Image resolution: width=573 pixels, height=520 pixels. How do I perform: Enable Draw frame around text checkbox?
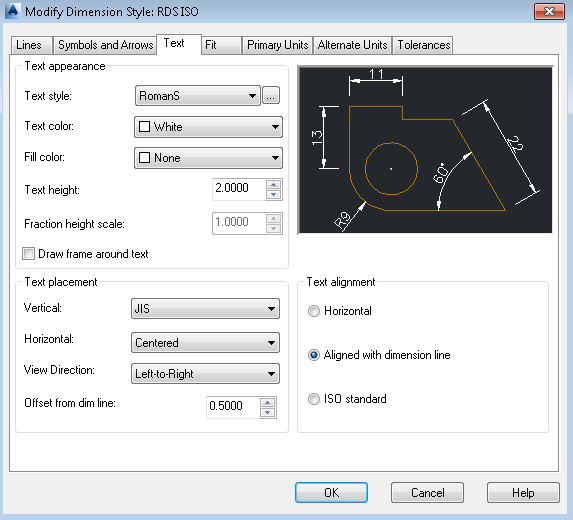tap(29, 254)
